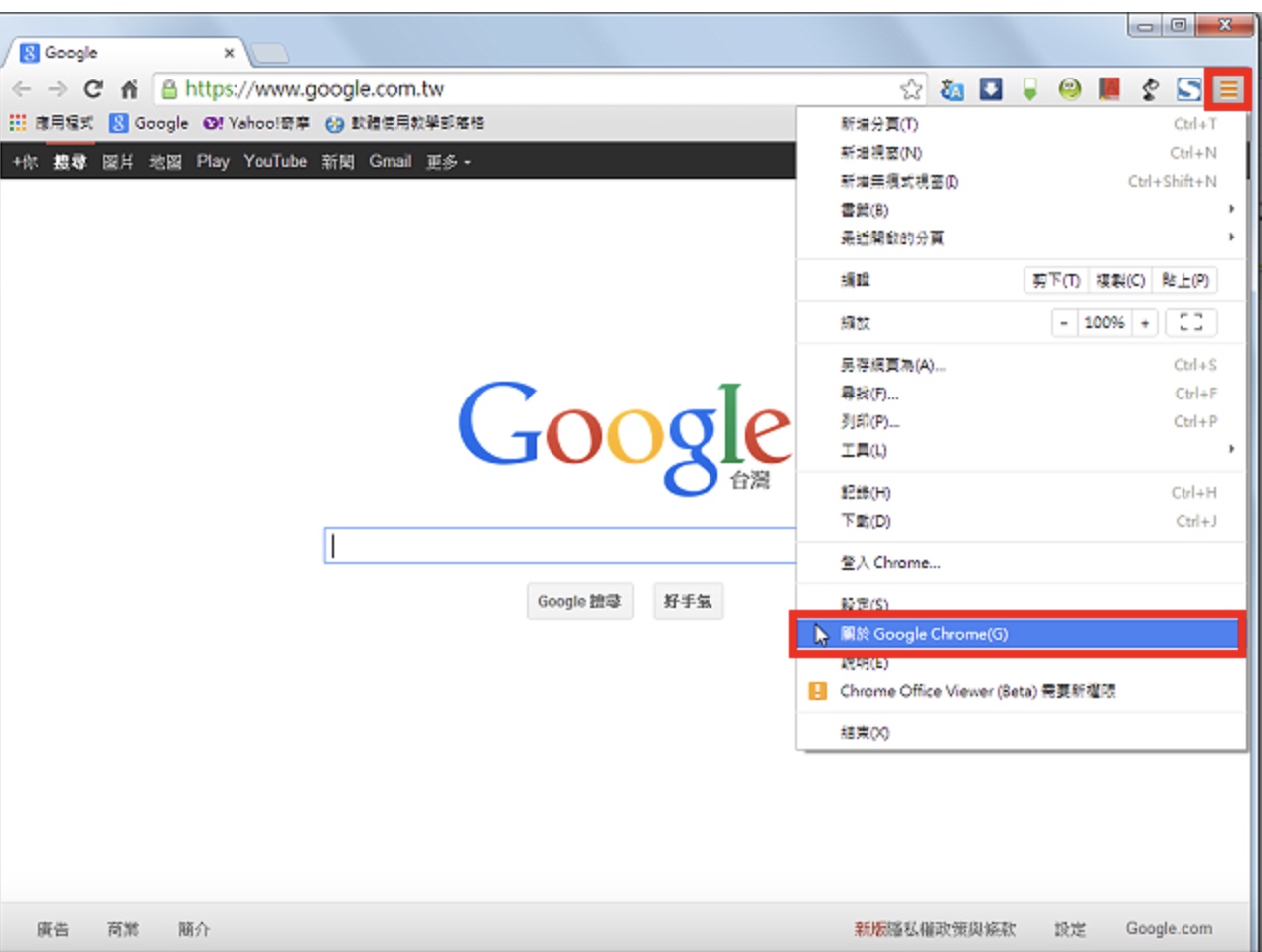Close the Google tab
Screen dimensions: 1262x952
pyautogui.click(x=229, y=53)
